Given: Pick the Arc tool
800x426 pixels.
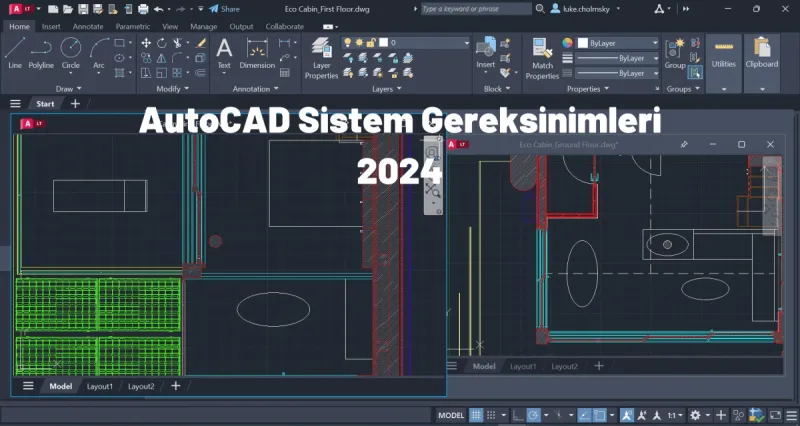Looking at the screenshot, I should pos(98,53).
